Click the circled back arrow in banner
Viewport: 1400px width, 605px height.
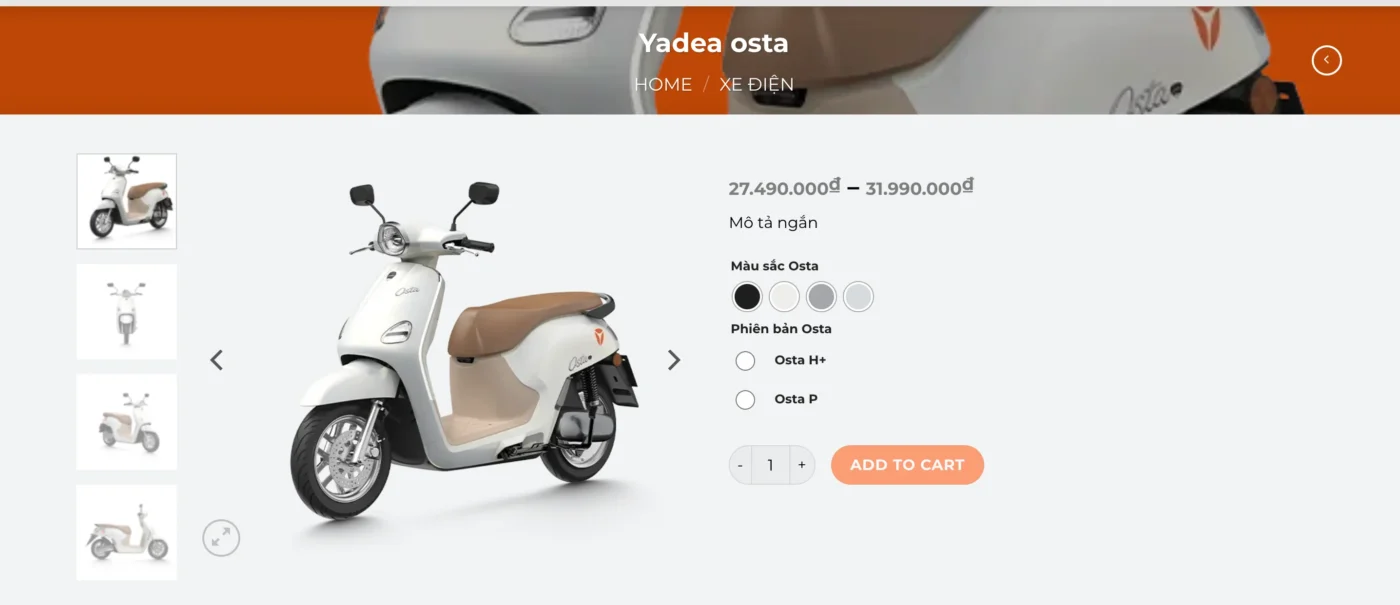pyautogui.click(x=1326, y=61)
